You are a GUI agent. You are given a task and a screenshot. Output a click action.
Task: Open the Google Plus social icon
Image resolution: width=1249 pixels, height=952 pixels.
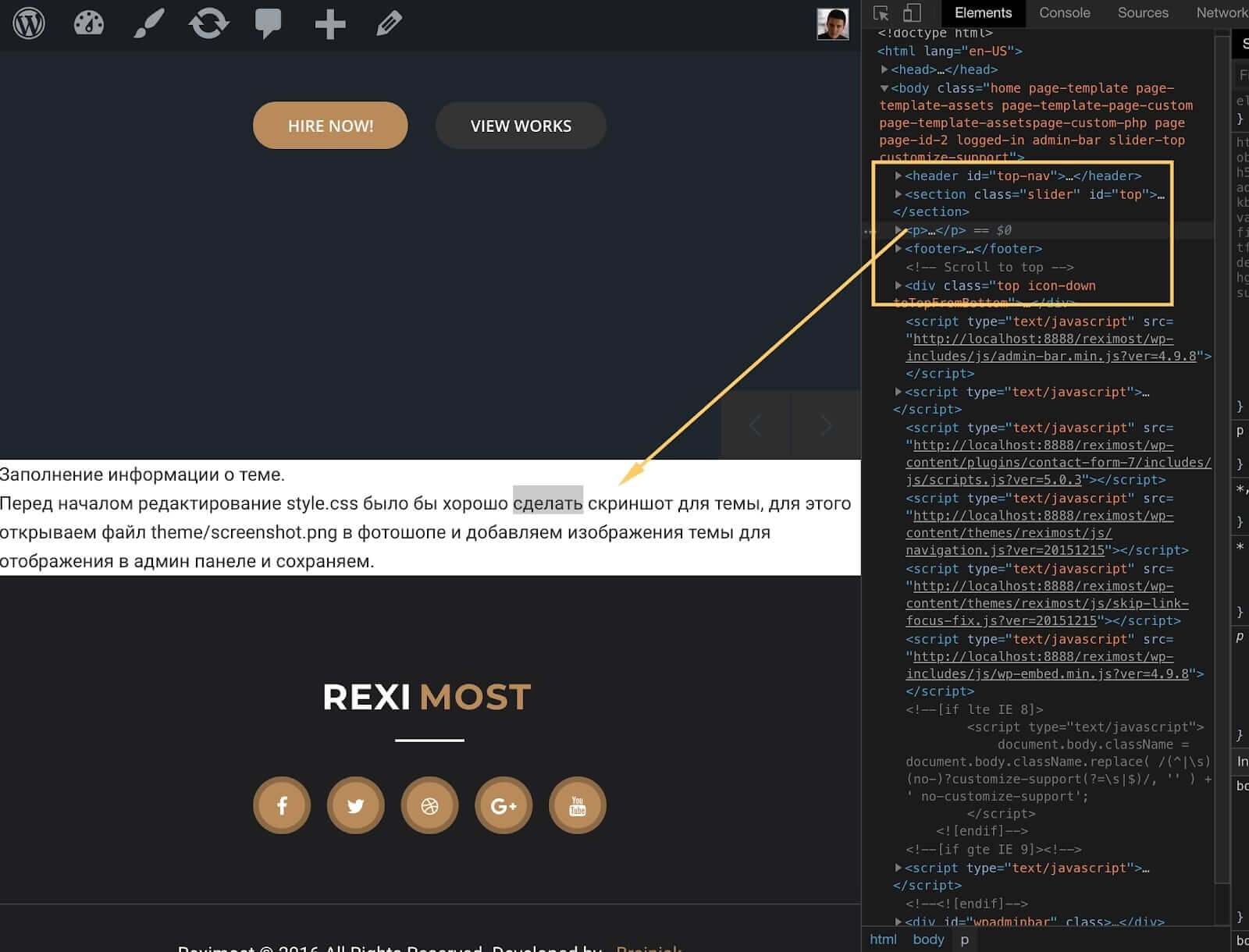pos(504,805)
